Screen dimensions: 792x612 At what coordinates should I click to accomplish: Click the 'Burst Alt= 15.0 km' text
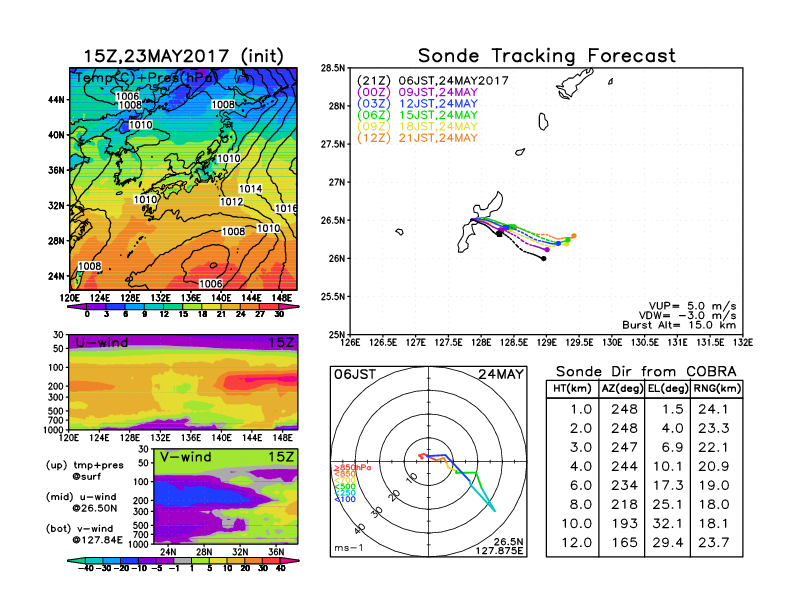[679, 325]
